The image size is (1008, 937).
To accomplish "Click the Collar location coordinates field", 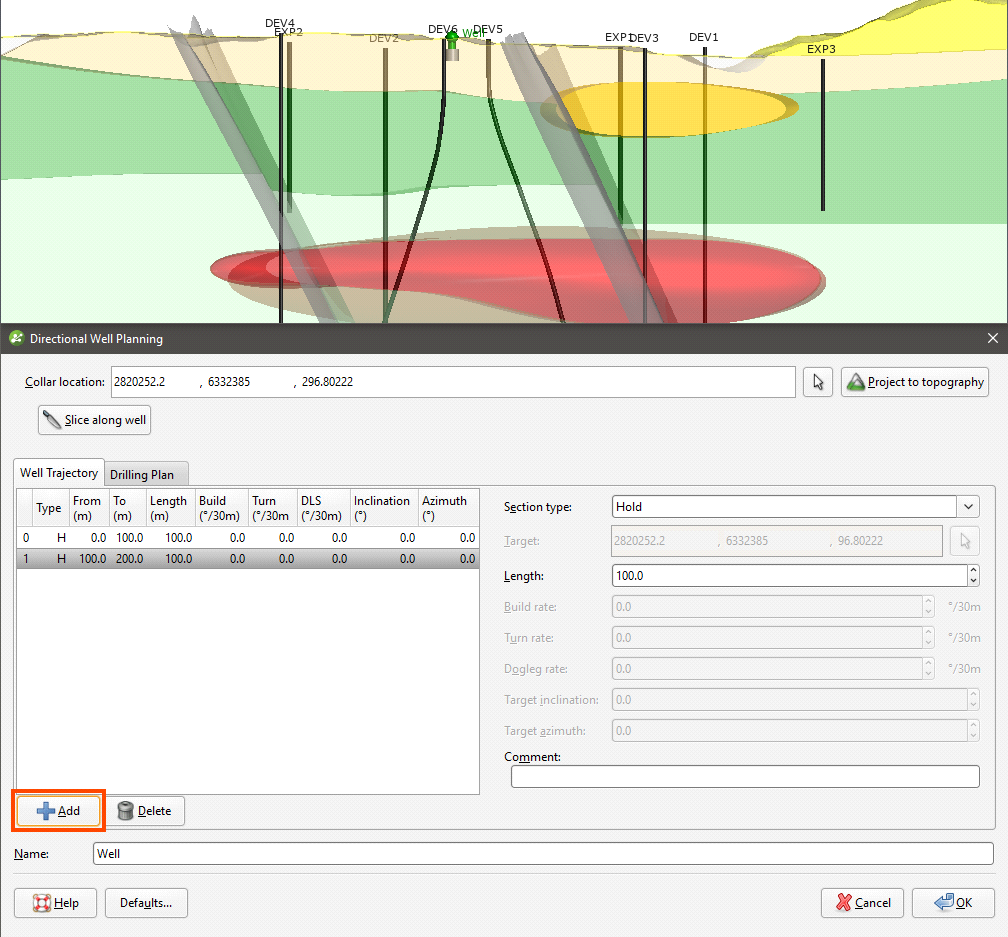I will 452,382.
